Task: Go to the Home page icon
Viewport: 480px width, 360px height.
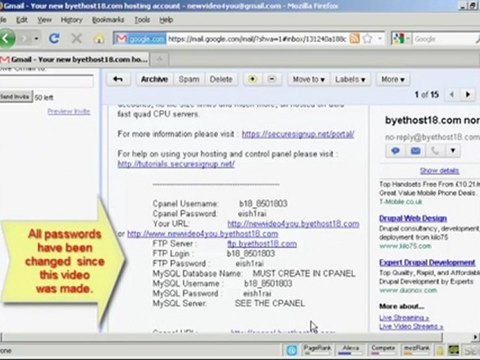Action: tap(99, 39)
